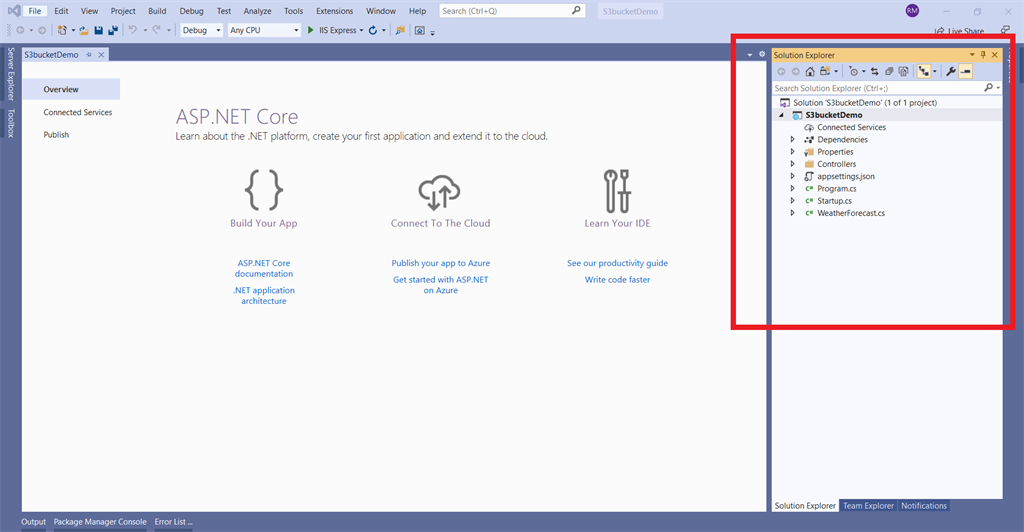
Task: Click the Navigate Backward toolbar arrow
Action: tap(20, 30)
